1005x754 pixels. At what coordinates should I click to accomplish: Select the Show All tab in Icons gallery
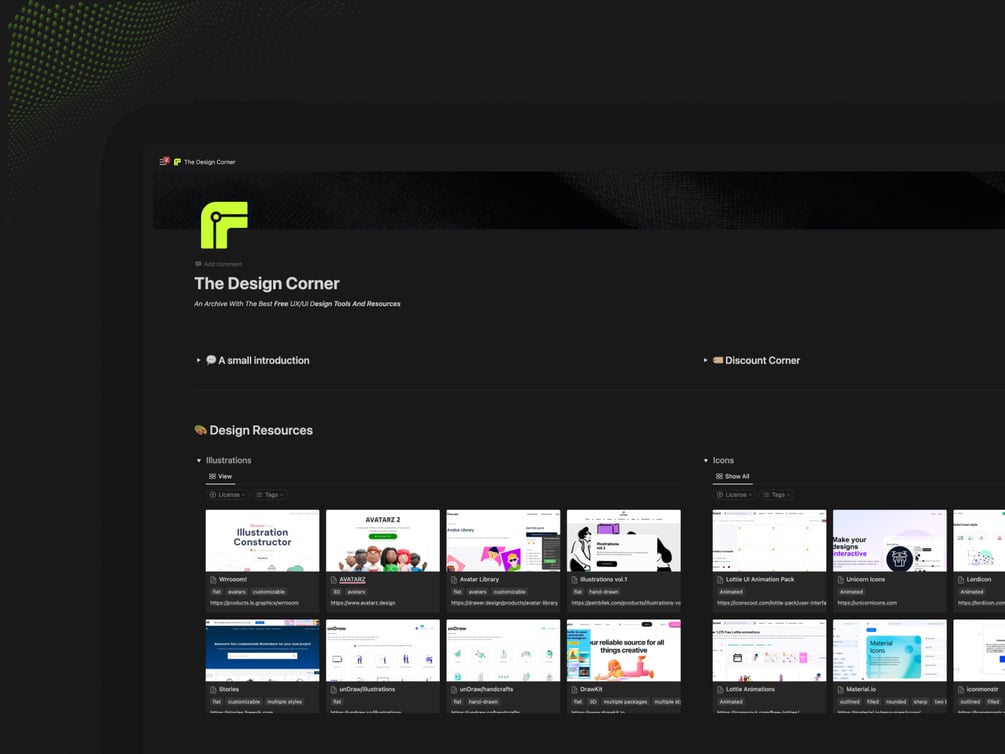[733, 476]
